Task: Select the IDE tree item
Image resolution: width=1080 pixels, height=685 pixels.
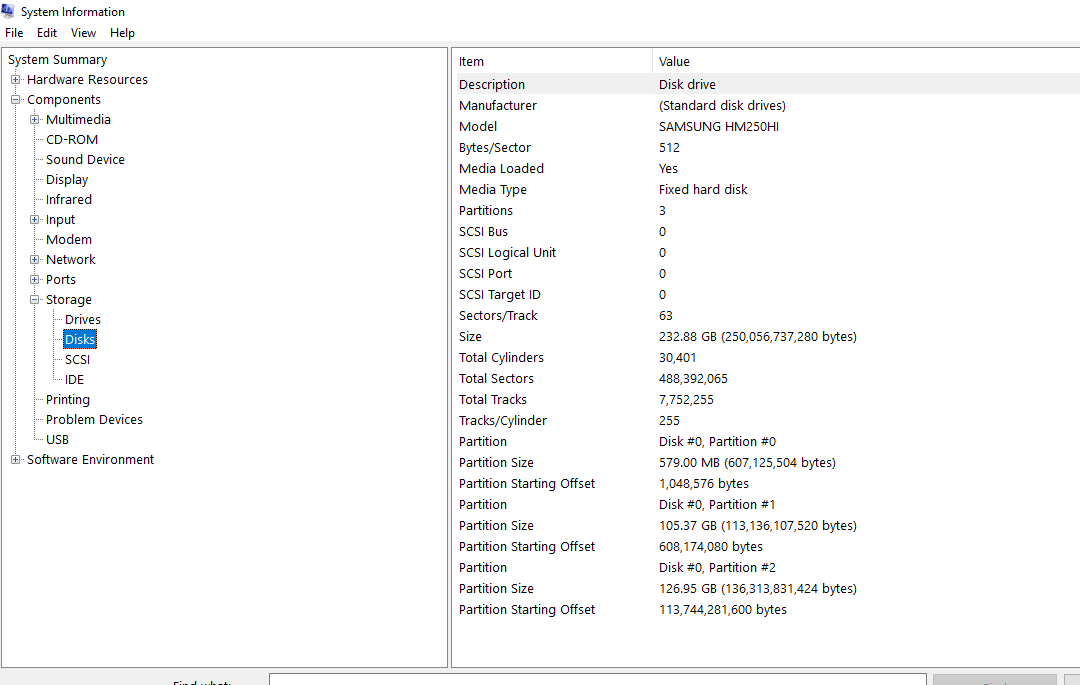Action: pos(74,379)
